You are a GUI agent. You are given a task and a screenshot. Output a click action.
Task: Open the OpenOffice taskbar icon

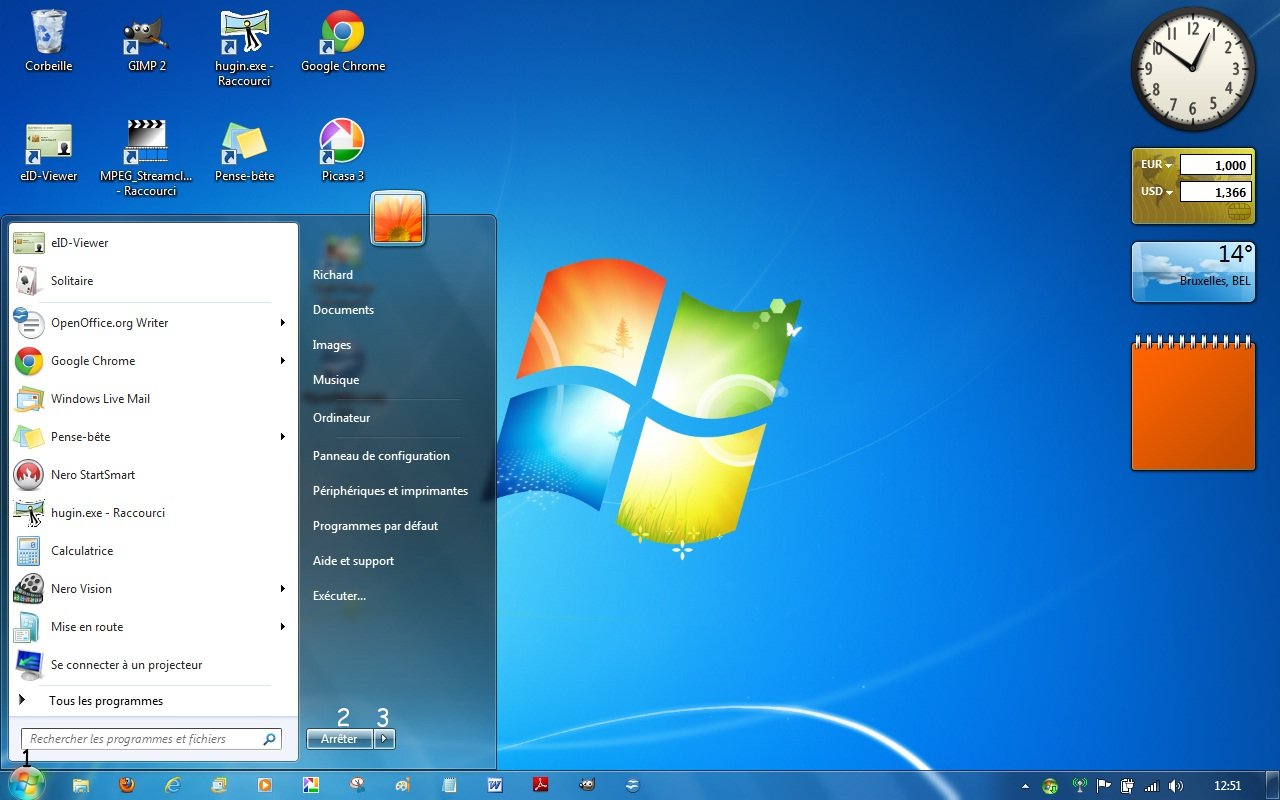633,786
